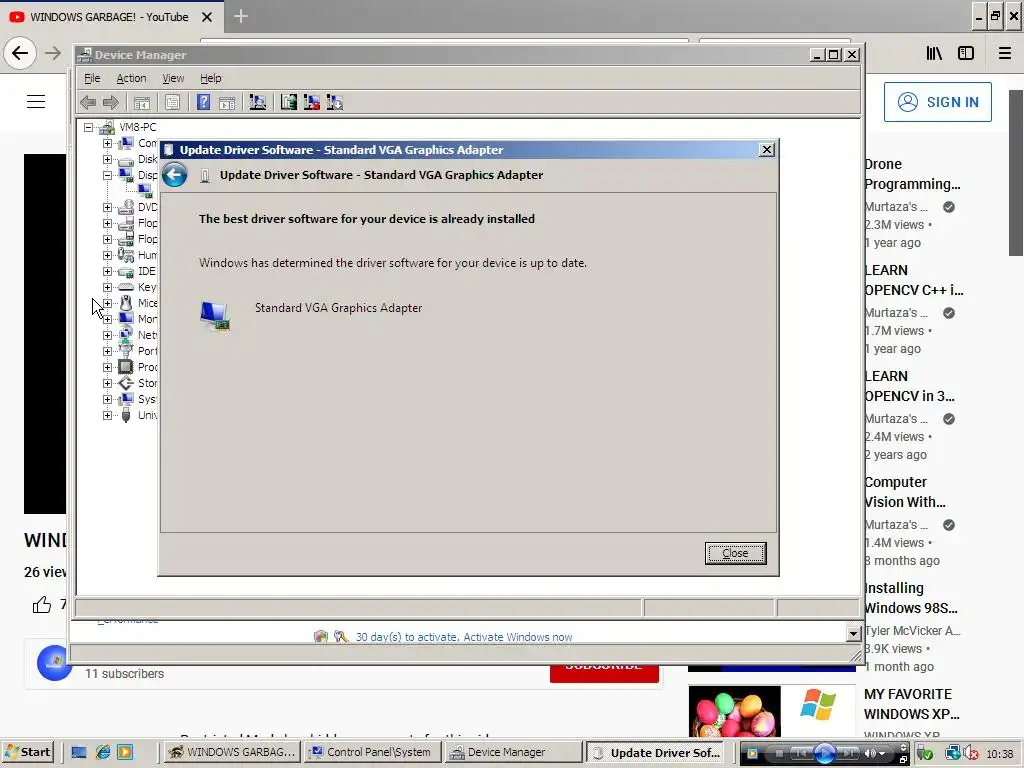Click the Update Driver Software toolbar icon
Viewport: 1024px width, 768px height.
(289, 103)
